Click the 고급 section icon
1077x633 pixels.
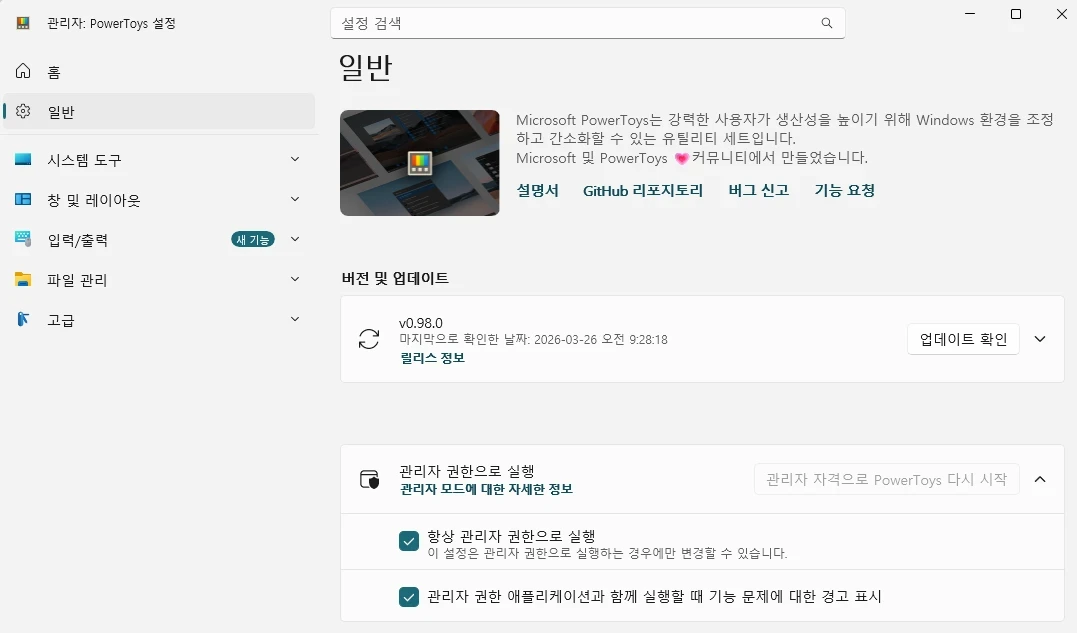pos(23,320)
